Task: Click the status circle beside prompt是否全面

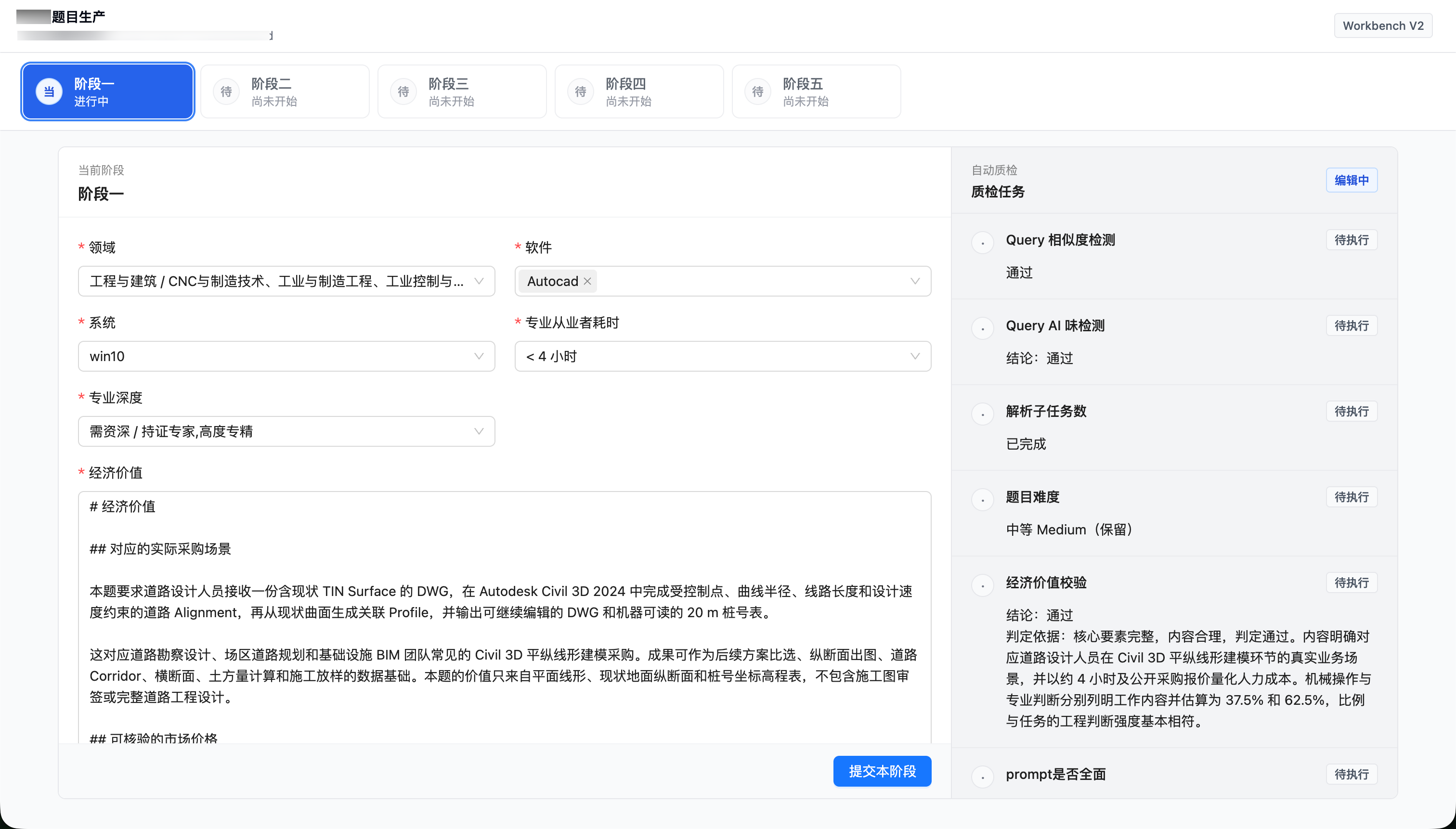Action: [x=982, y=777]
